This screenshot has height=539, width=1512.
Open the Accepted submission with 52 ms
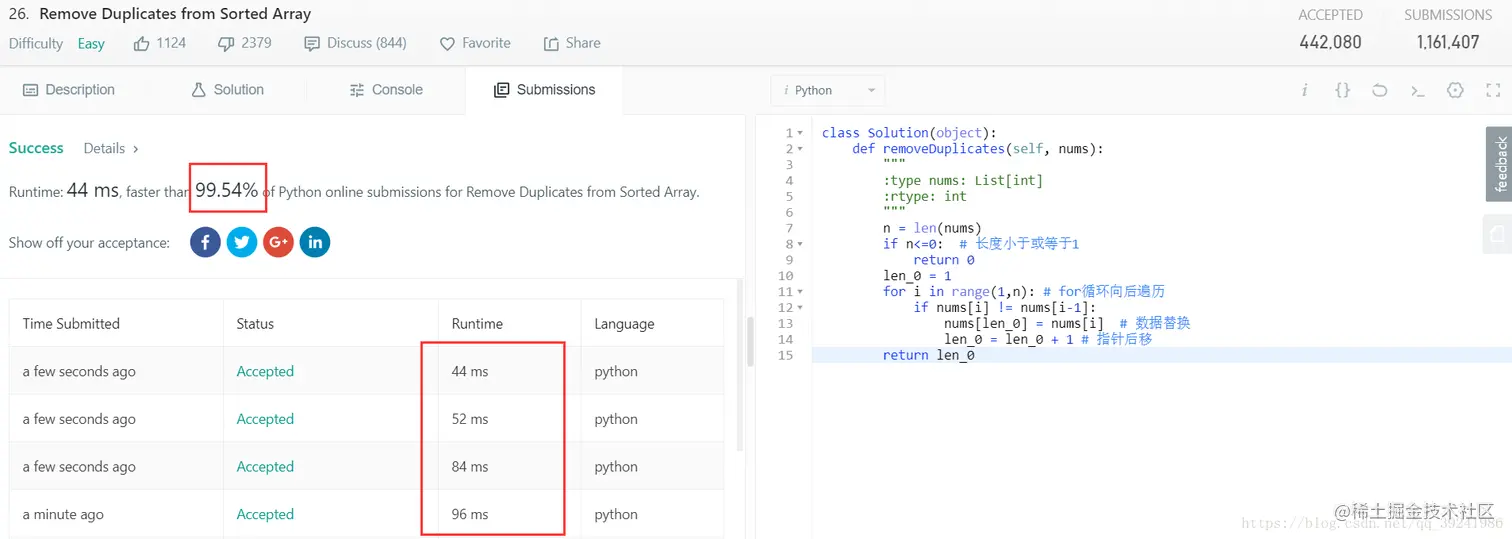pyautogui.click(x=265, y=419)
